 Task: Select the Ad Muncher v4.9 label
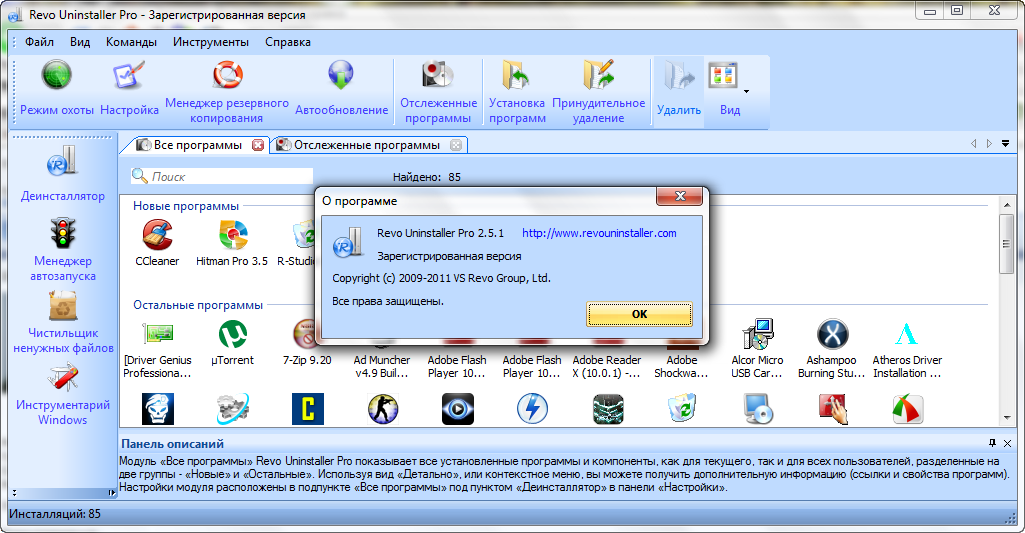(382, 366)
